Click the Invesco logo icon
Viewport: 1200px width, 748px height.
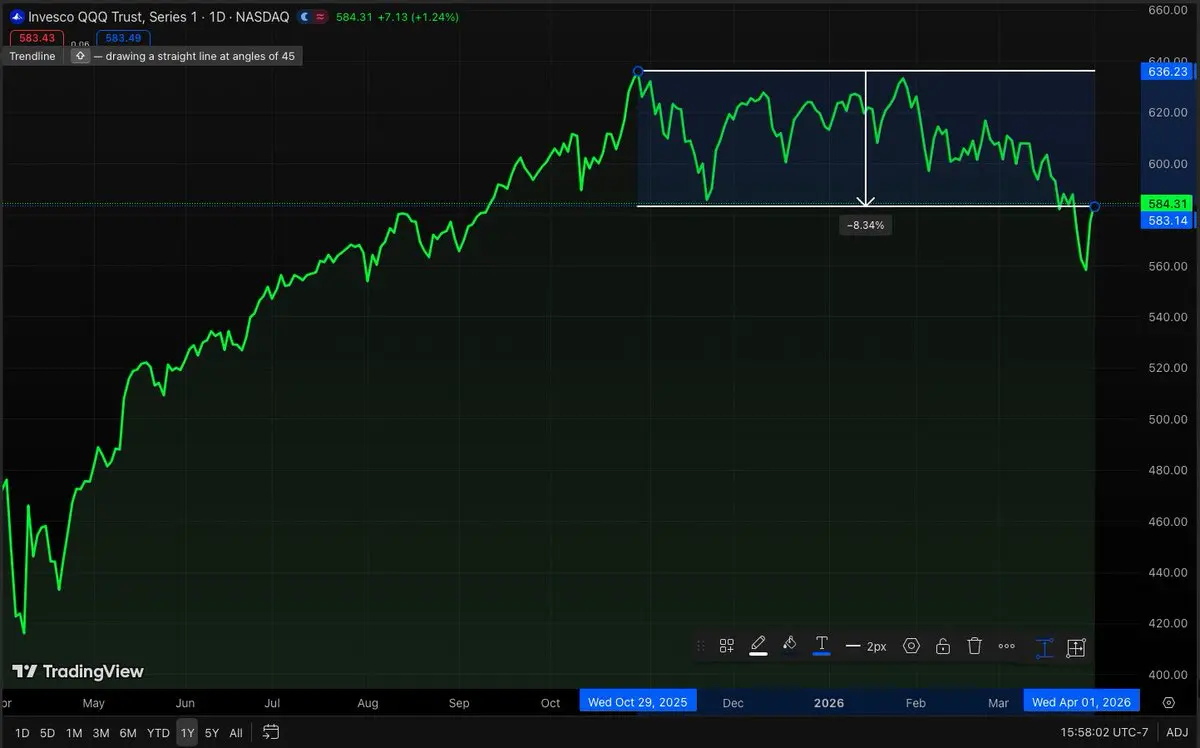tap(15, 17)
